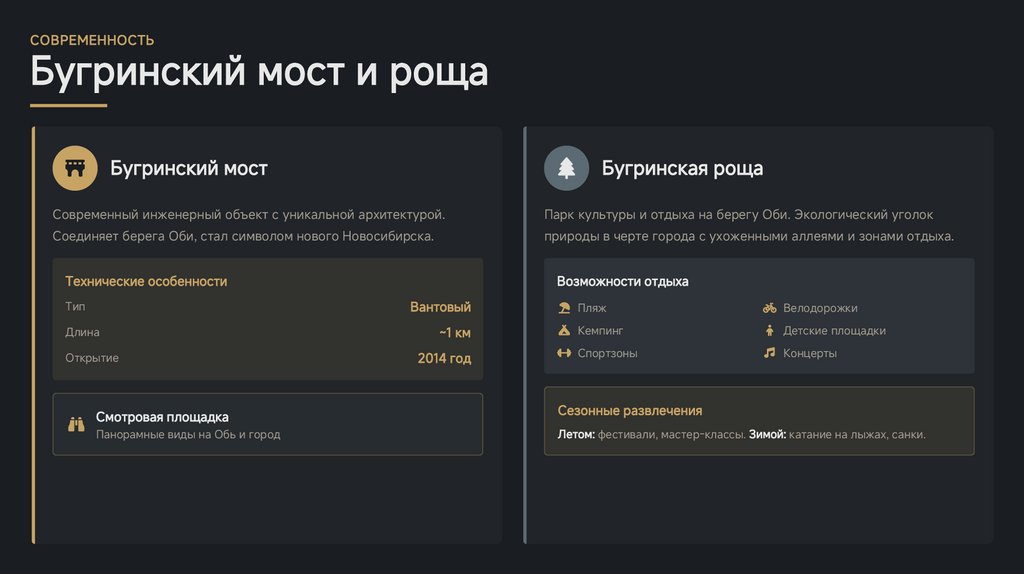The height and width of the screenshot is (574, 1024).
Task: Click the Технические особенности heading
Action: tap(146, 281)
